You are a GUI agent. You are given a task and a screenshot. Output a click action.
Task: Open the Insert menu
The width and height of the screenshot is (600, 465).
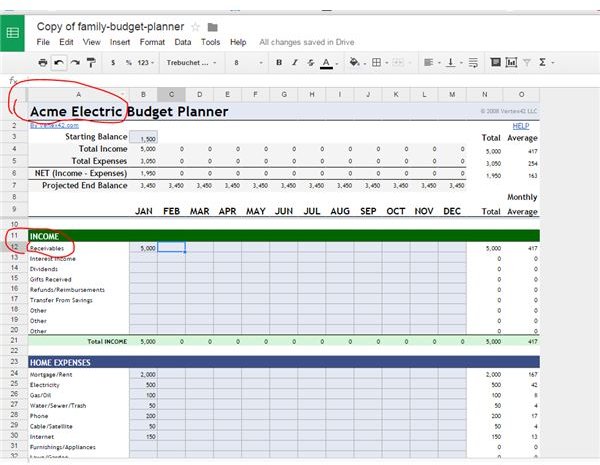click(120, 42)
